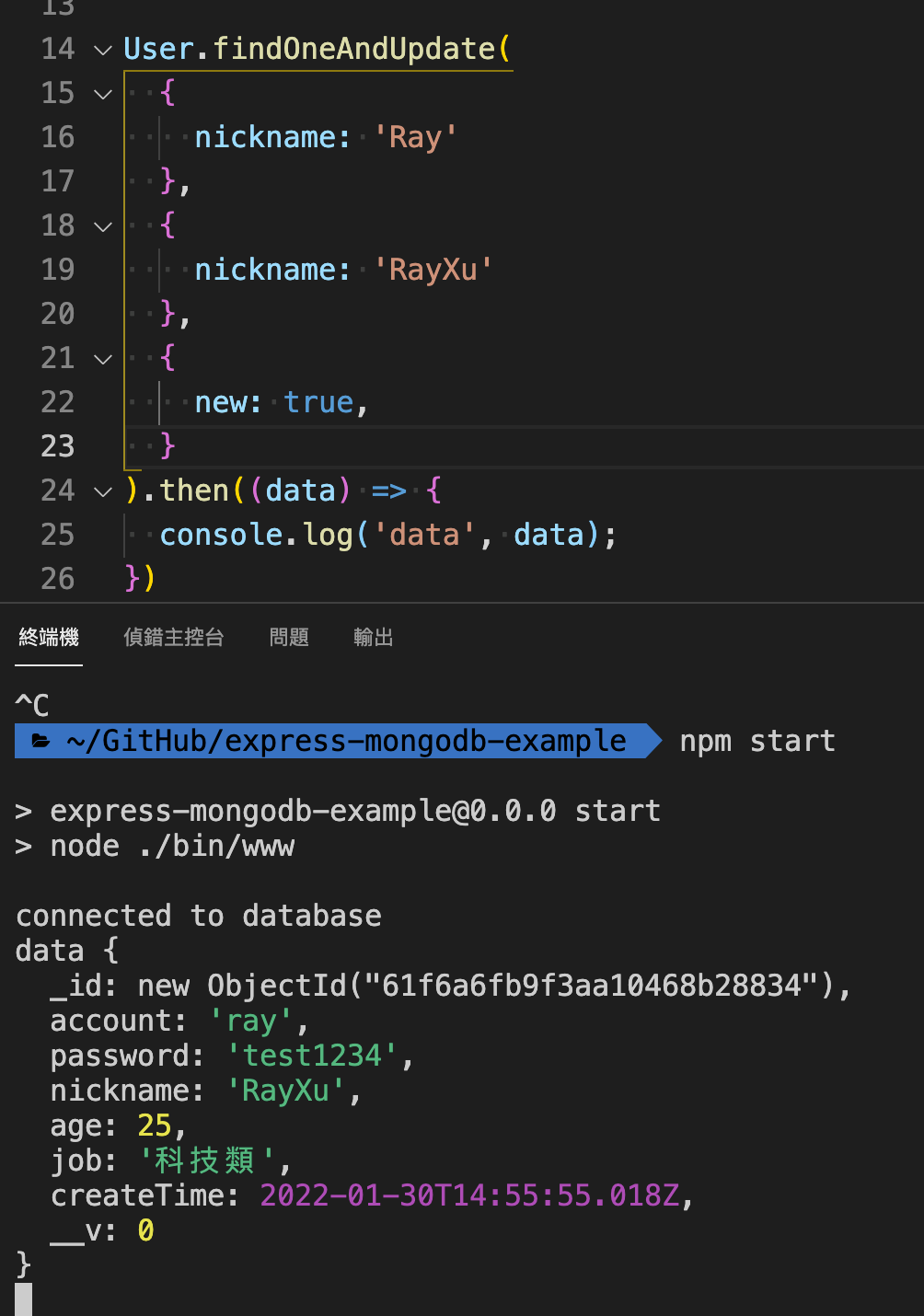Open the 偵錯主控台 tab
924x1316 pixels.
pos(174,637)
